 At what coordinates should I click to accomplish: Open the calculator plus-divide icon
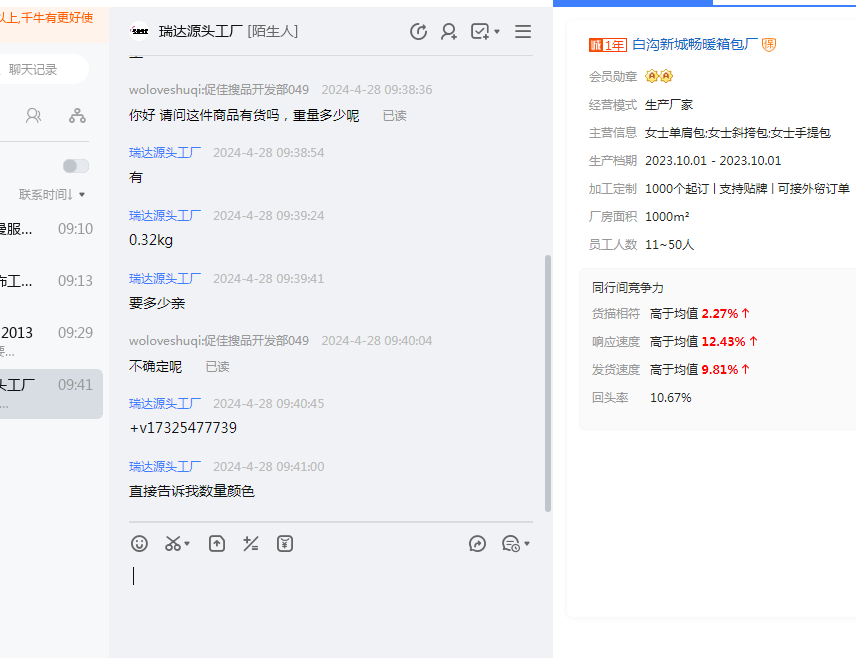251,544
